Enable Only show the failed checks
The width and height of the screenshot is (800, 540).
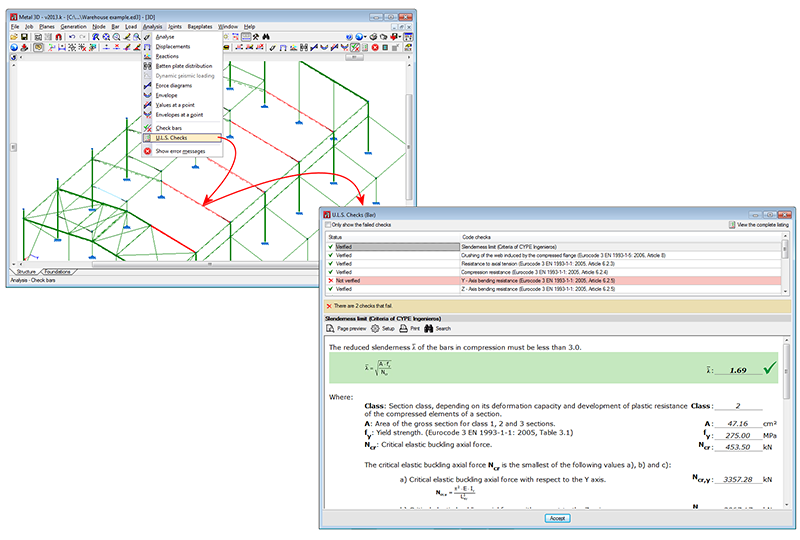click(x=328, y=225)
